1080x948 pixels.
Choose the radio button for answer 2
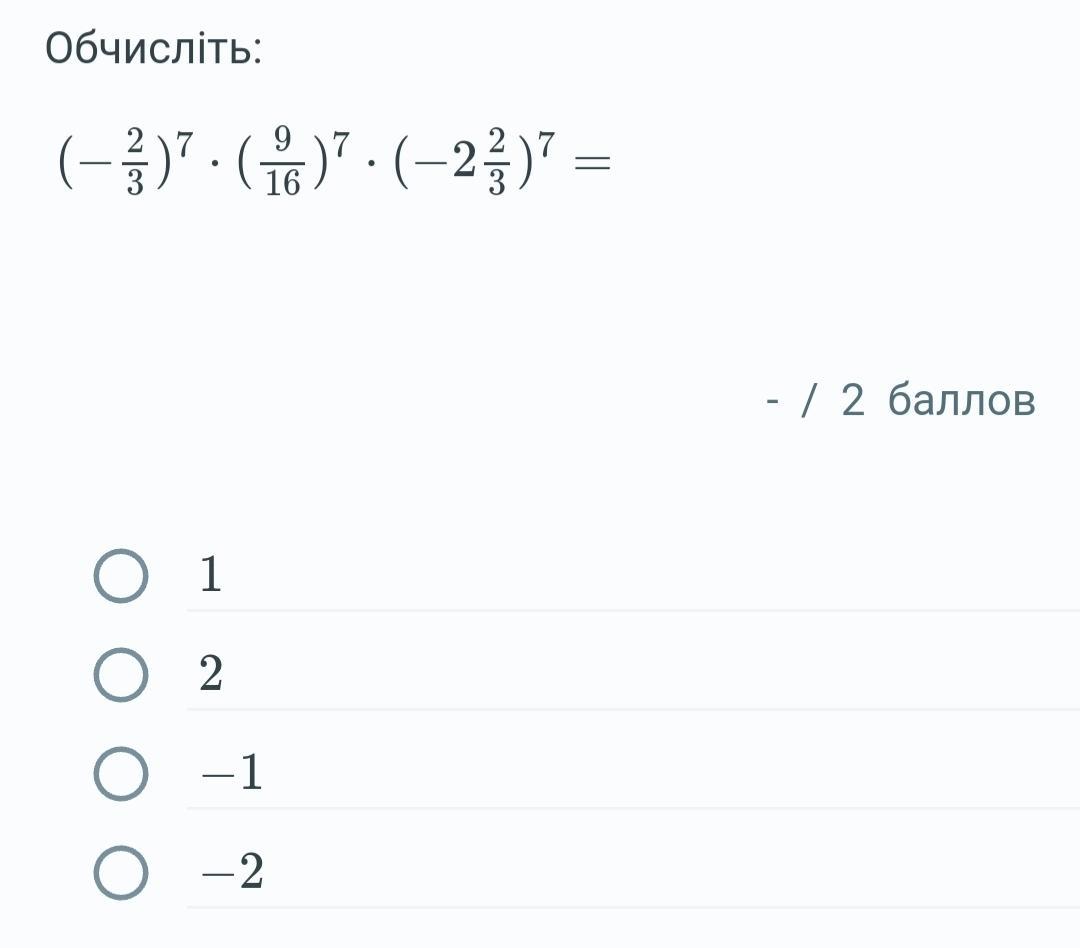[121, 674]
